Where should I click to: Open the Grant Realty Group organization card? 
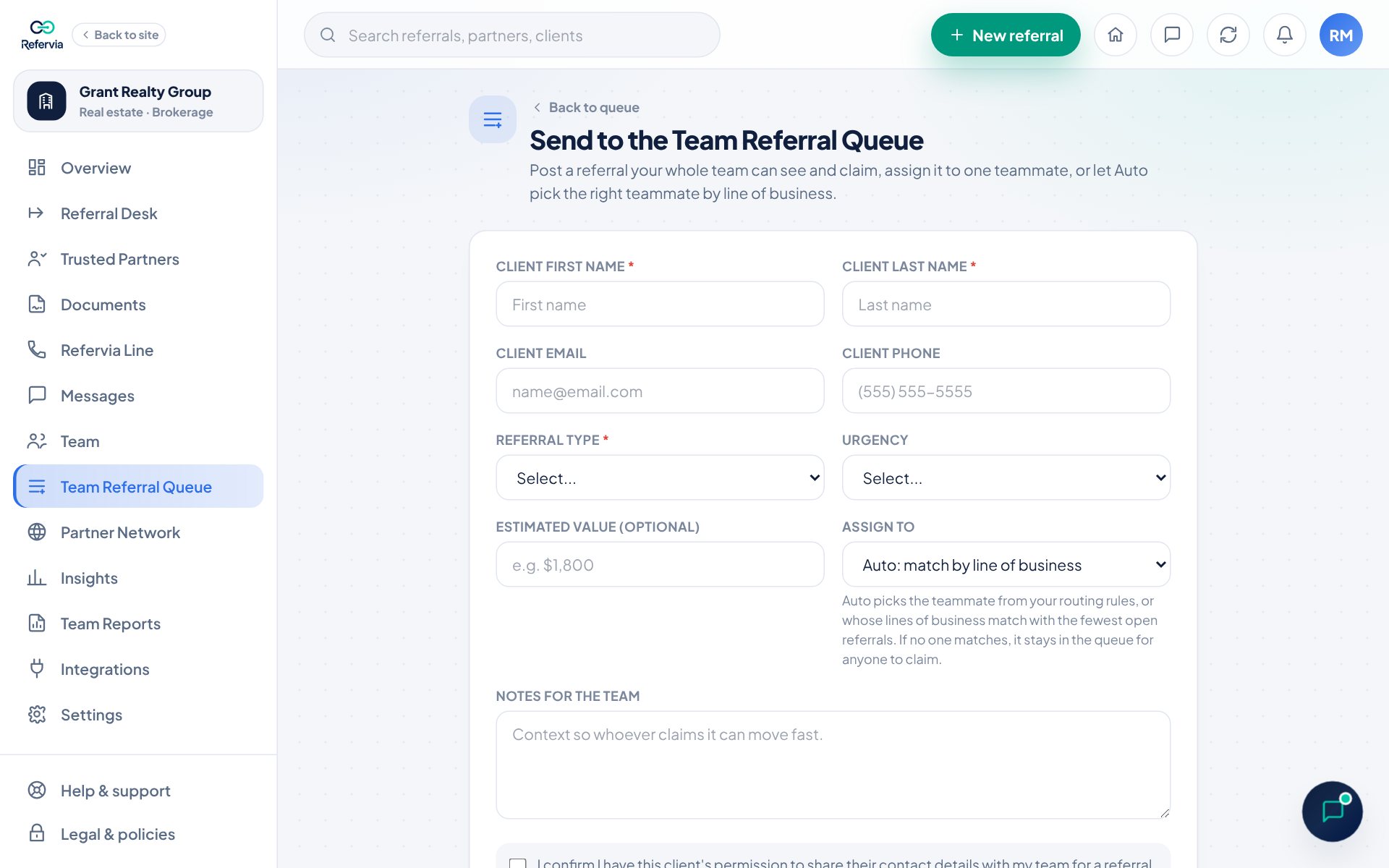click(x=138, y=101)
